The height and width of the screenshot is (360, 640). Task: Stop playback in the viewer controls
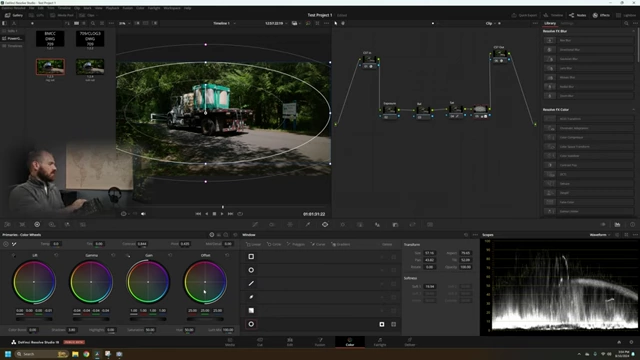pyautogui.click(x=214, y=213)
